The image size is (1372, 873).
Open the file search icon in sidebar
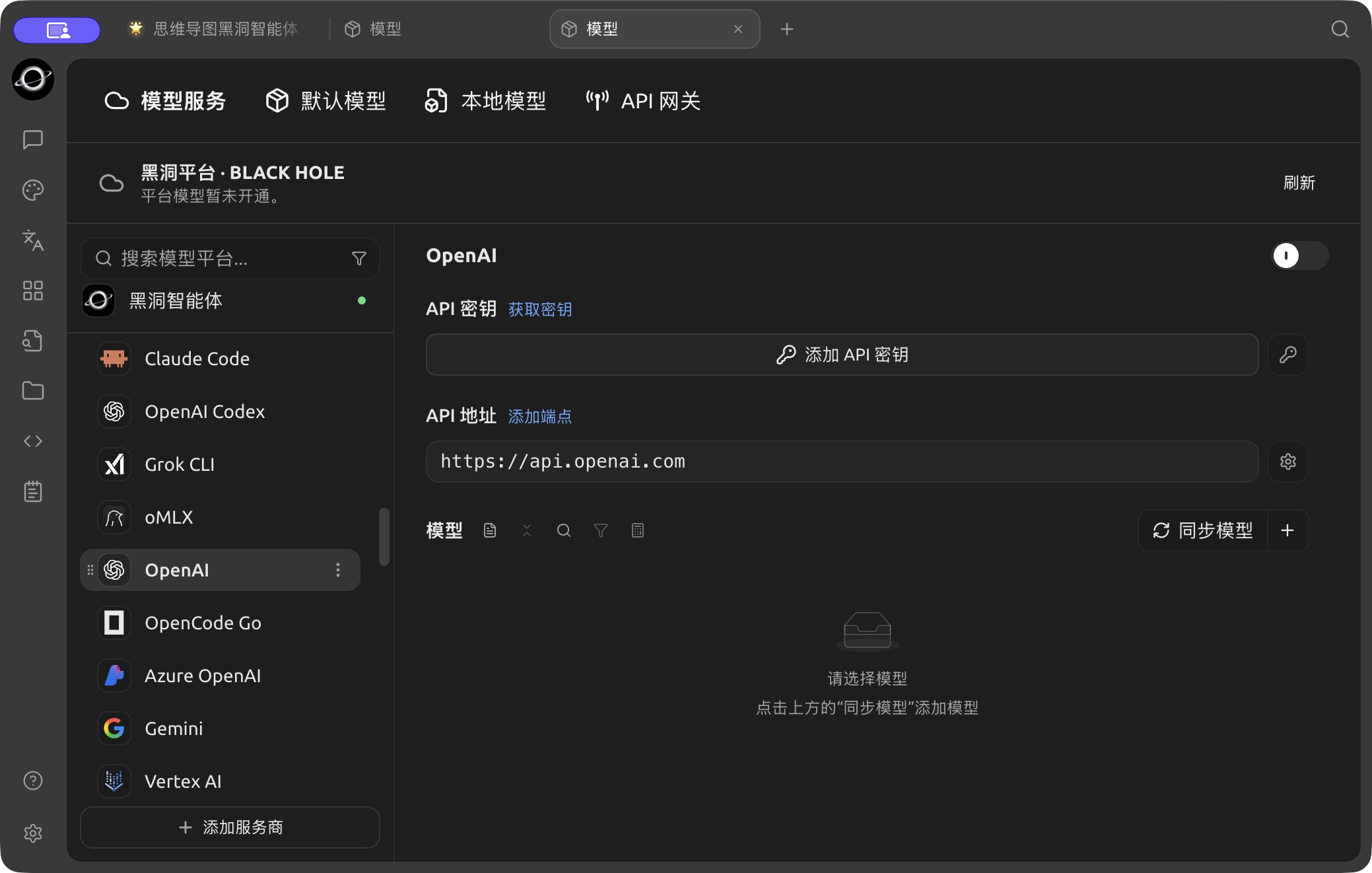coord(33,341)
